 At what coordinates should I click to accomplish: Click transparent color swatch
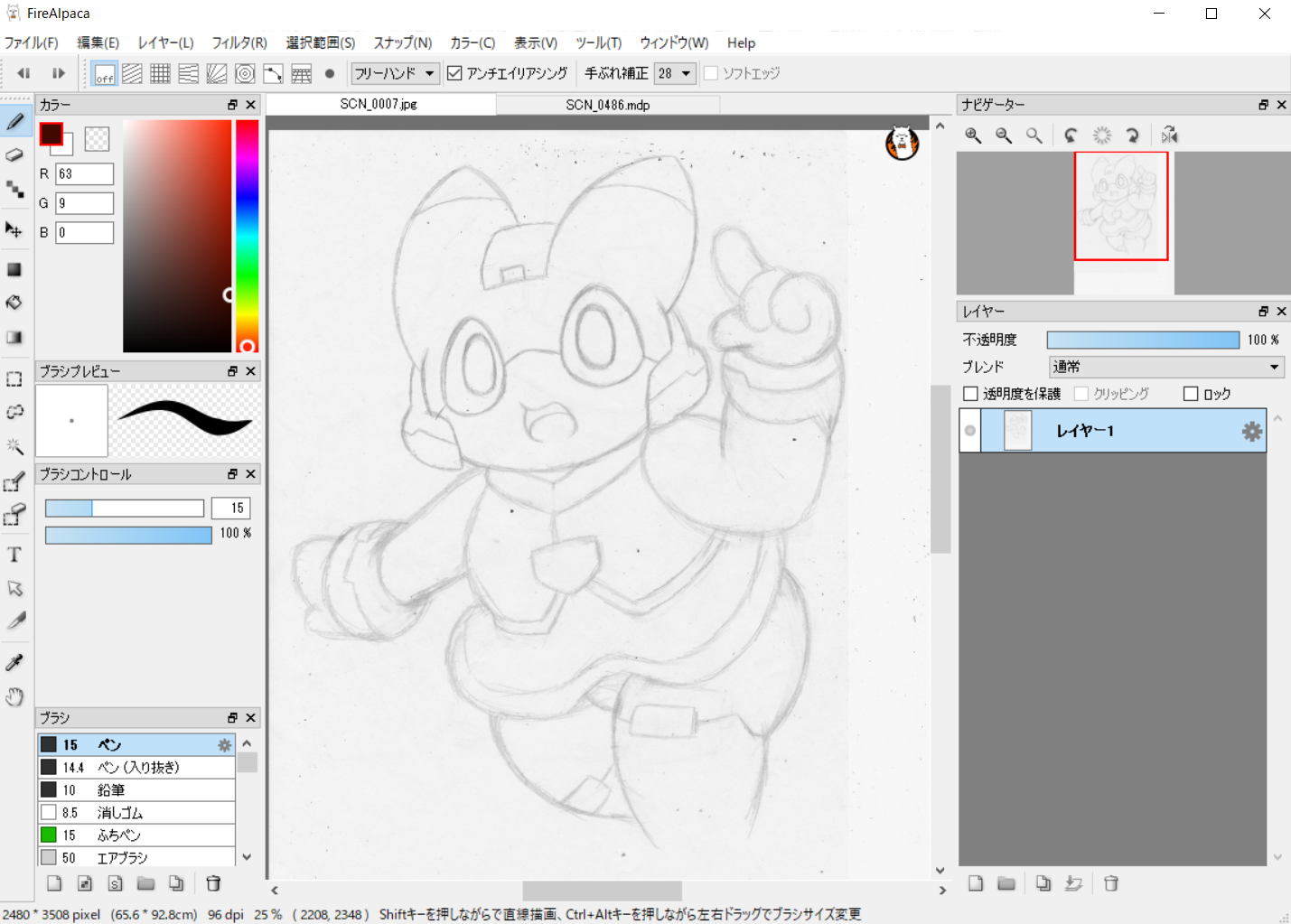[x=97, y=138]
